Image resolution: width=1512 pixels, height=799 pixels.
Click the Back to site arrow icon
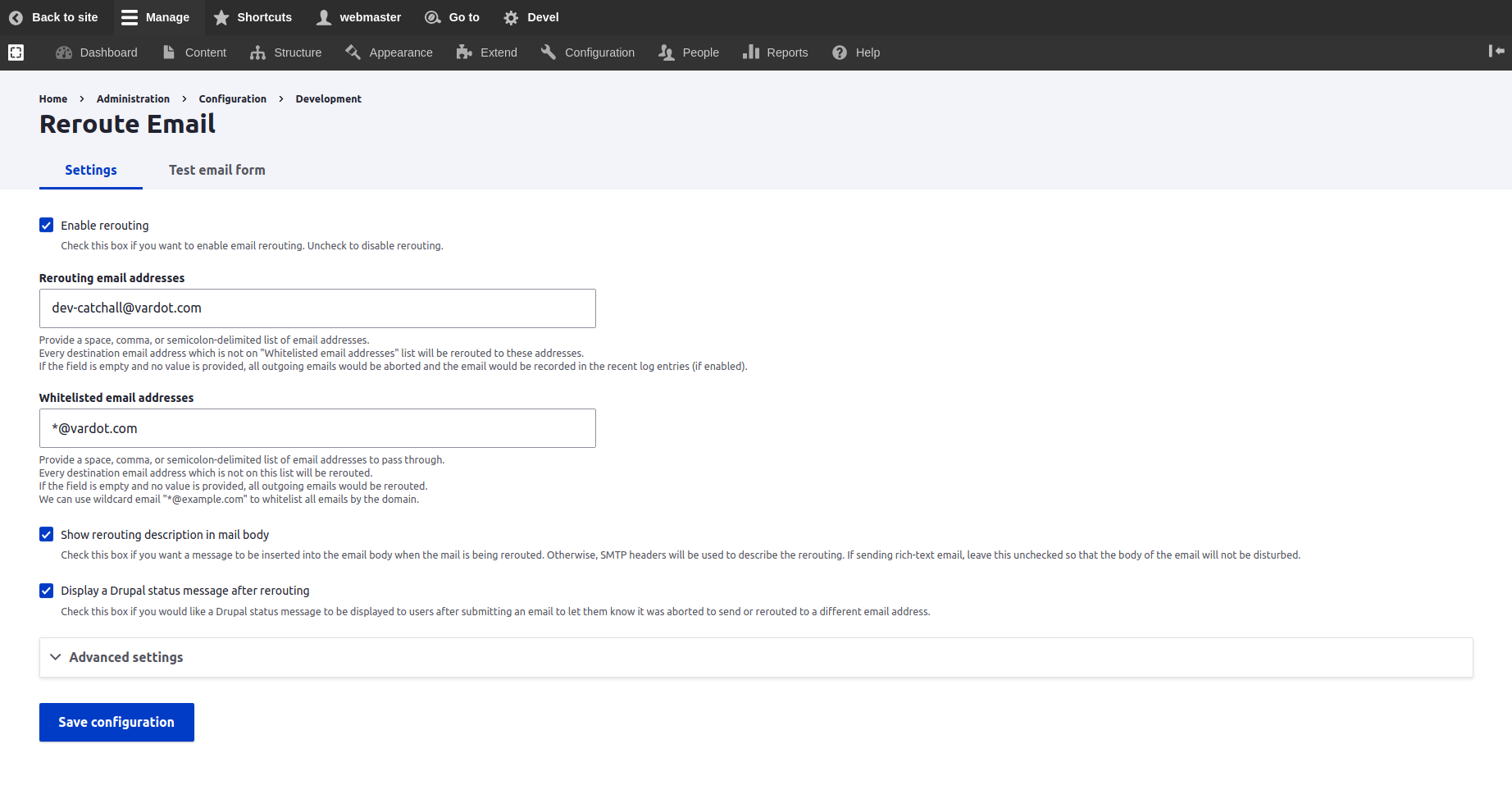(16, 17)
